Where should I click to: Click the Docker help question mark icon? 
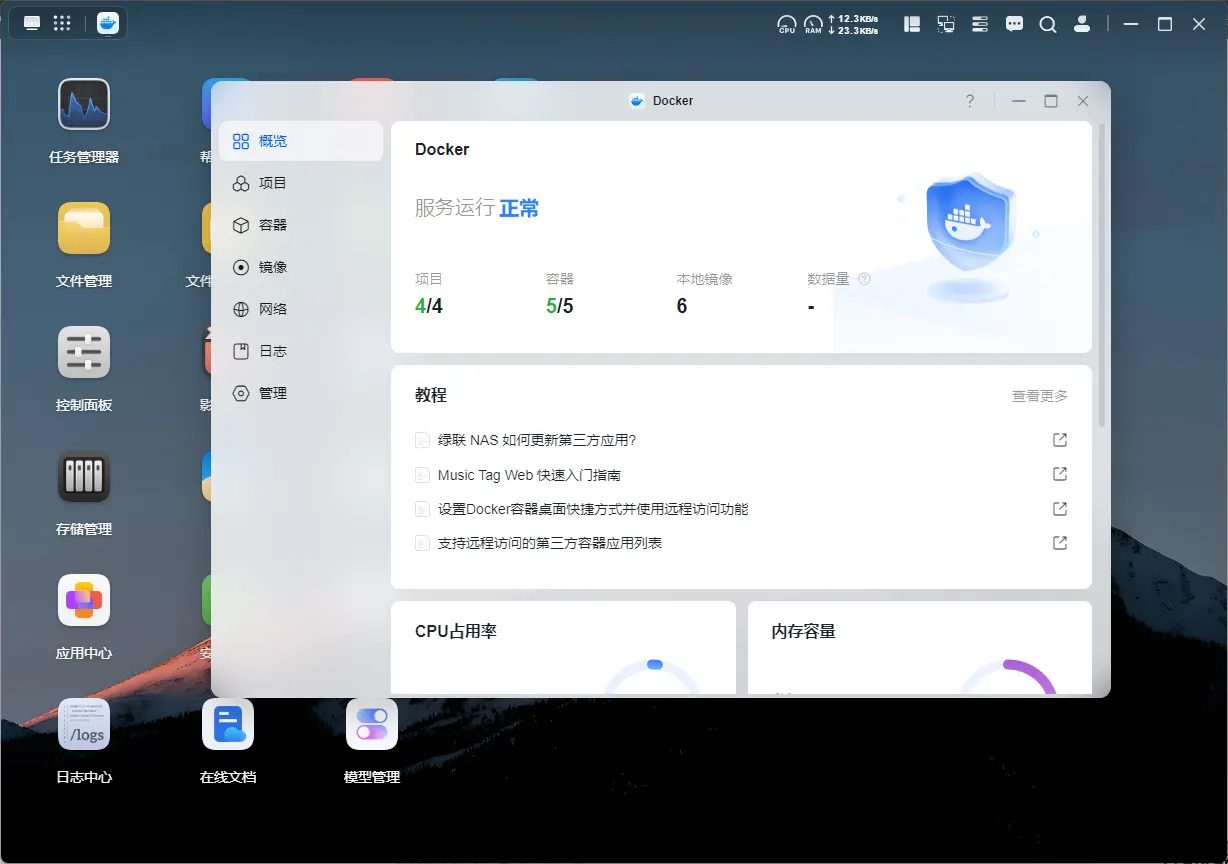coord(970,101)
